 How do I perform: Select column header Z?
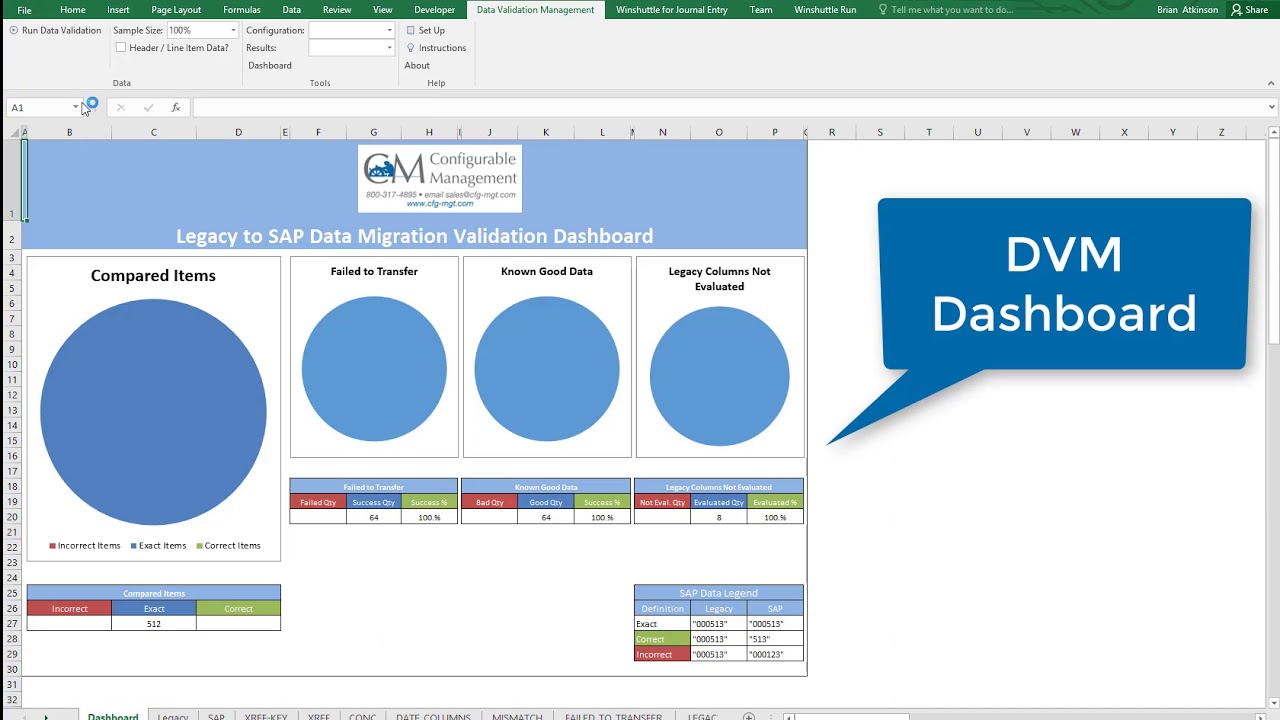click(x=1221, y=132)
